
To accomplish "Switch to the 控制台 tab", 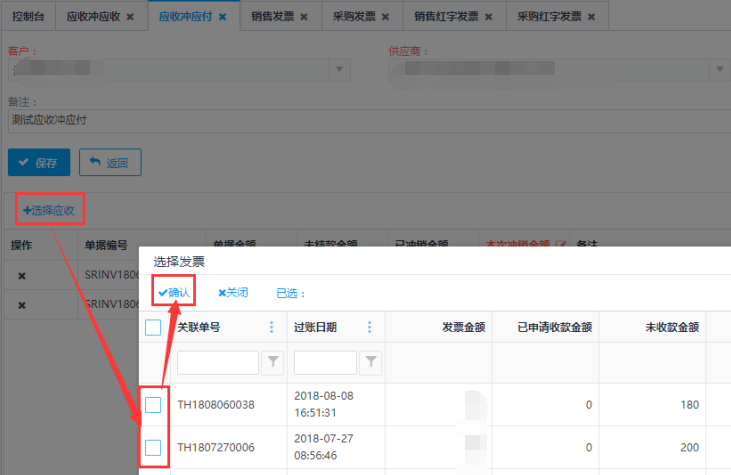I will [x=28, y=17].
